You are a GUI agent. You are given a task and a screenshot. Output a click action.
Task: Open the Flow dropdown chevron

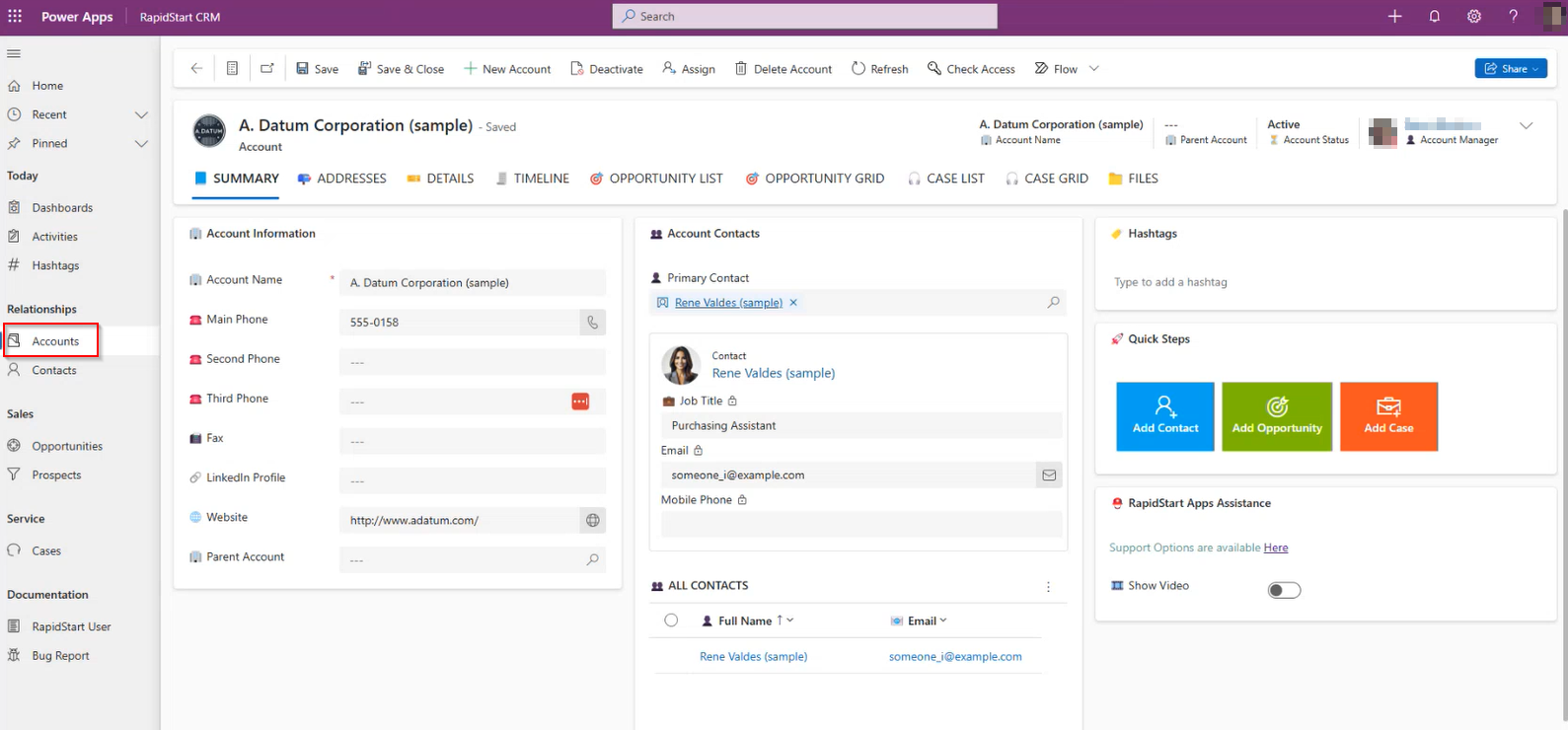pos(1093,69)
